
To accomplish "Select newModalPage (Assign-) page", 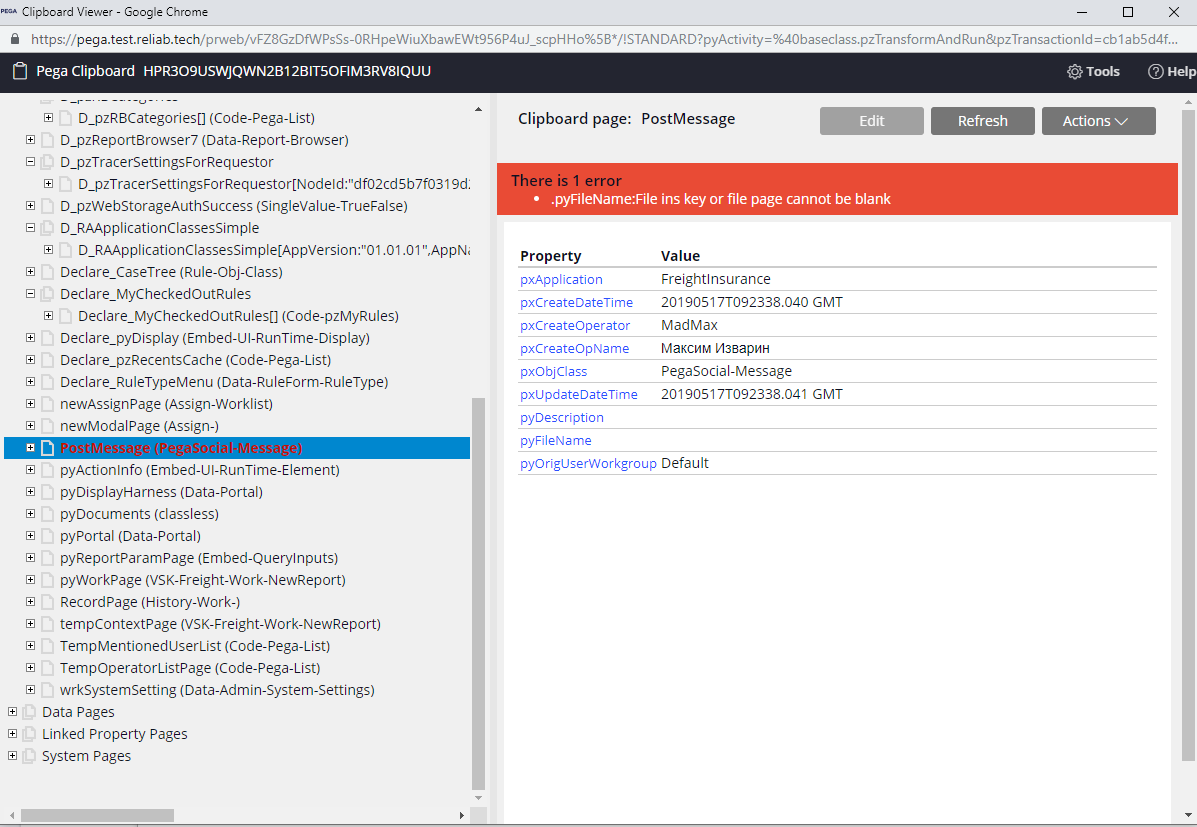I will [139, 426].
